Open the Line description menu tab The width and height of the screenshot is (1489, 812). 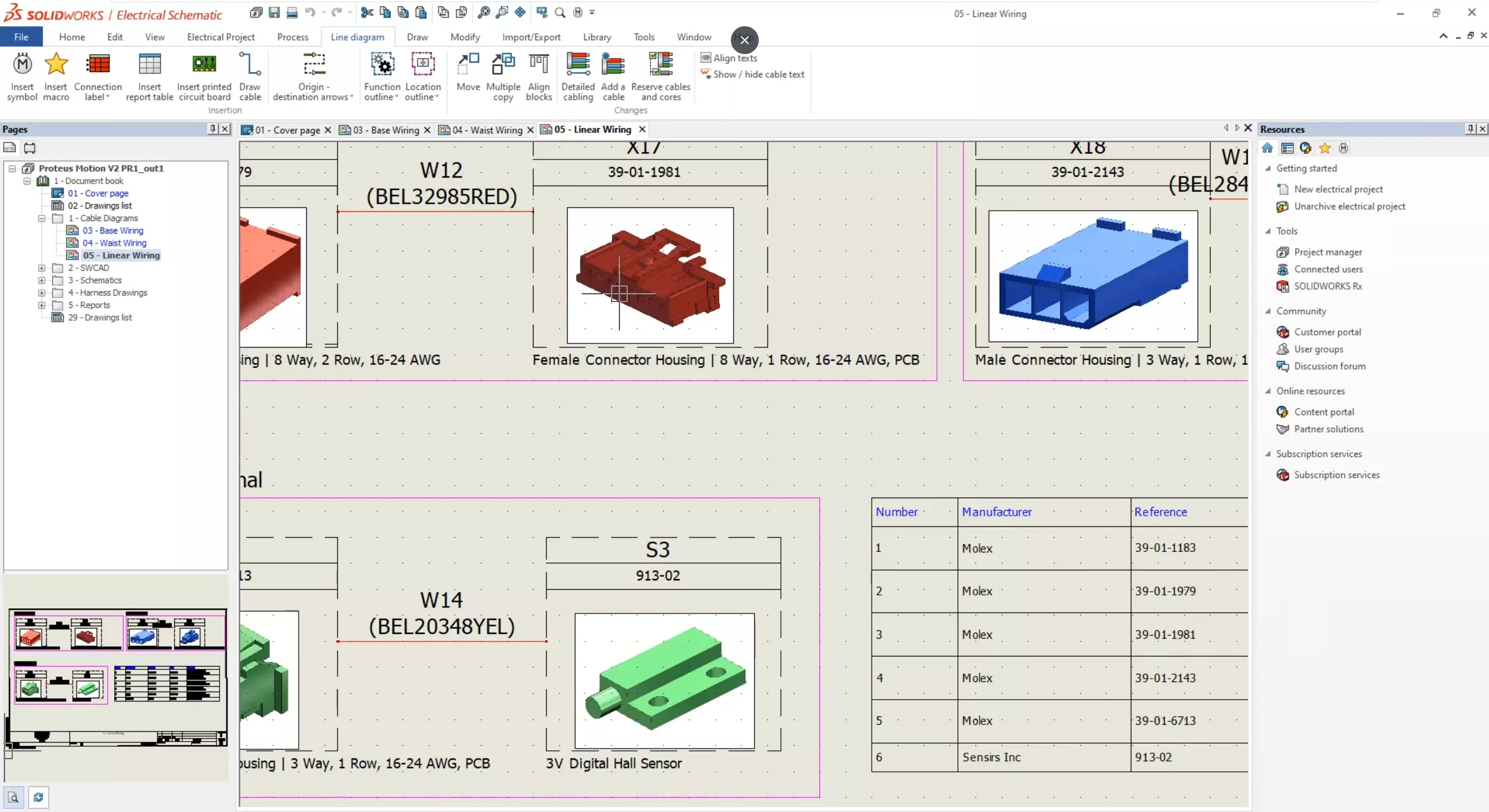tap(357, 37)
